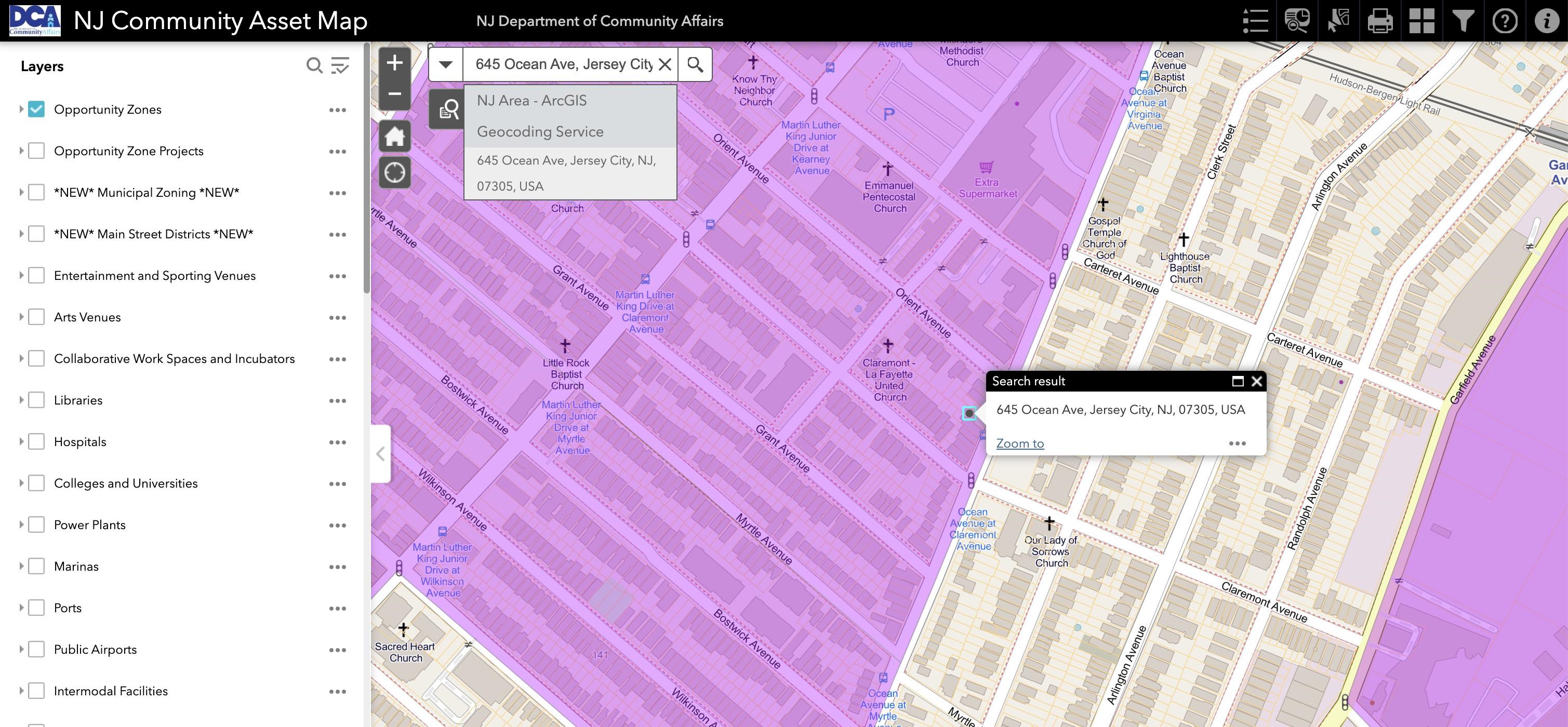The image size is (1568, 727).
Task: Open options for Arts Venues layer
Action: tap(338, 318)
